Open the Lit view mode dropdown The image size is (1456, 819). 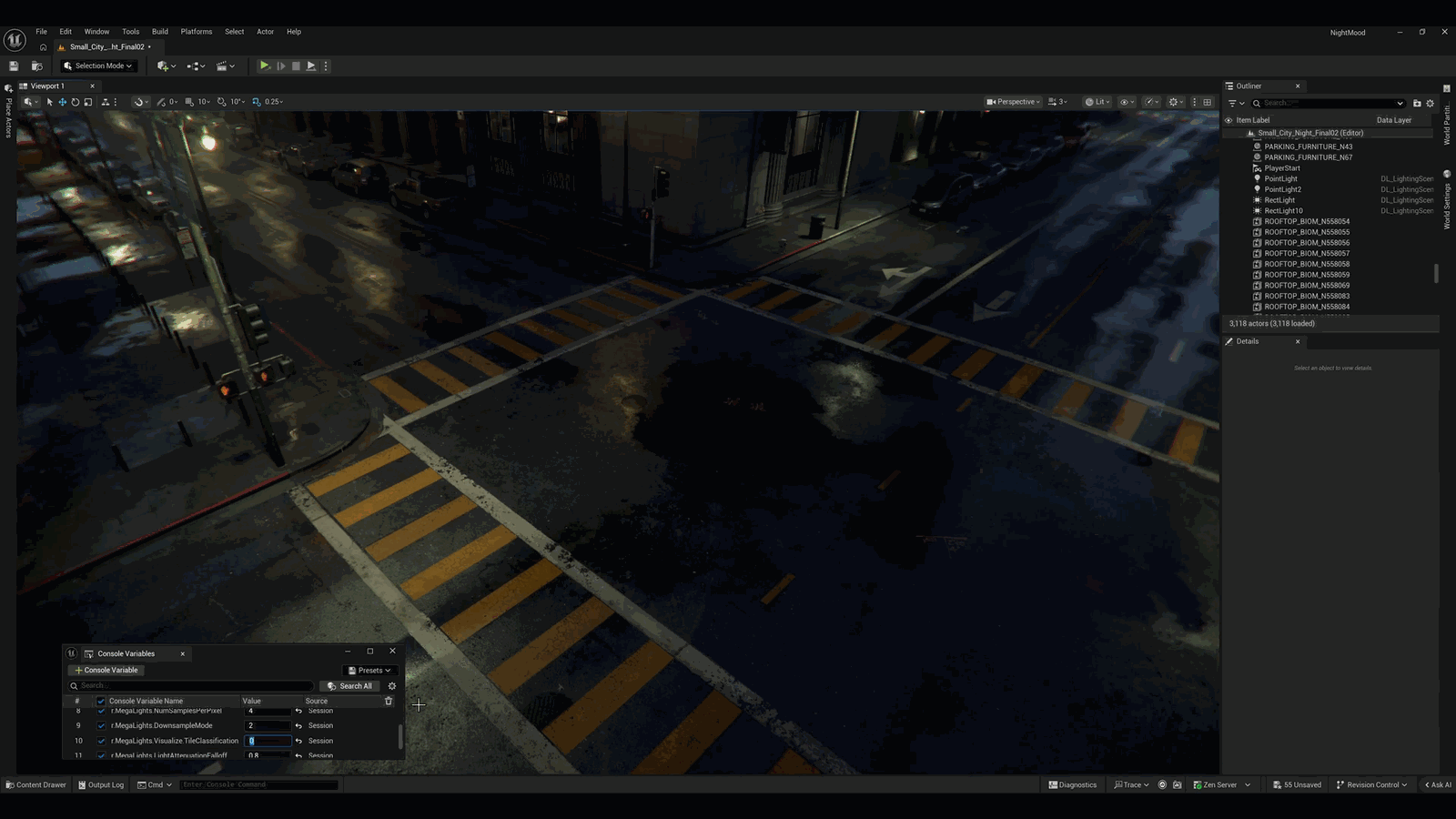click(1097, 102)
